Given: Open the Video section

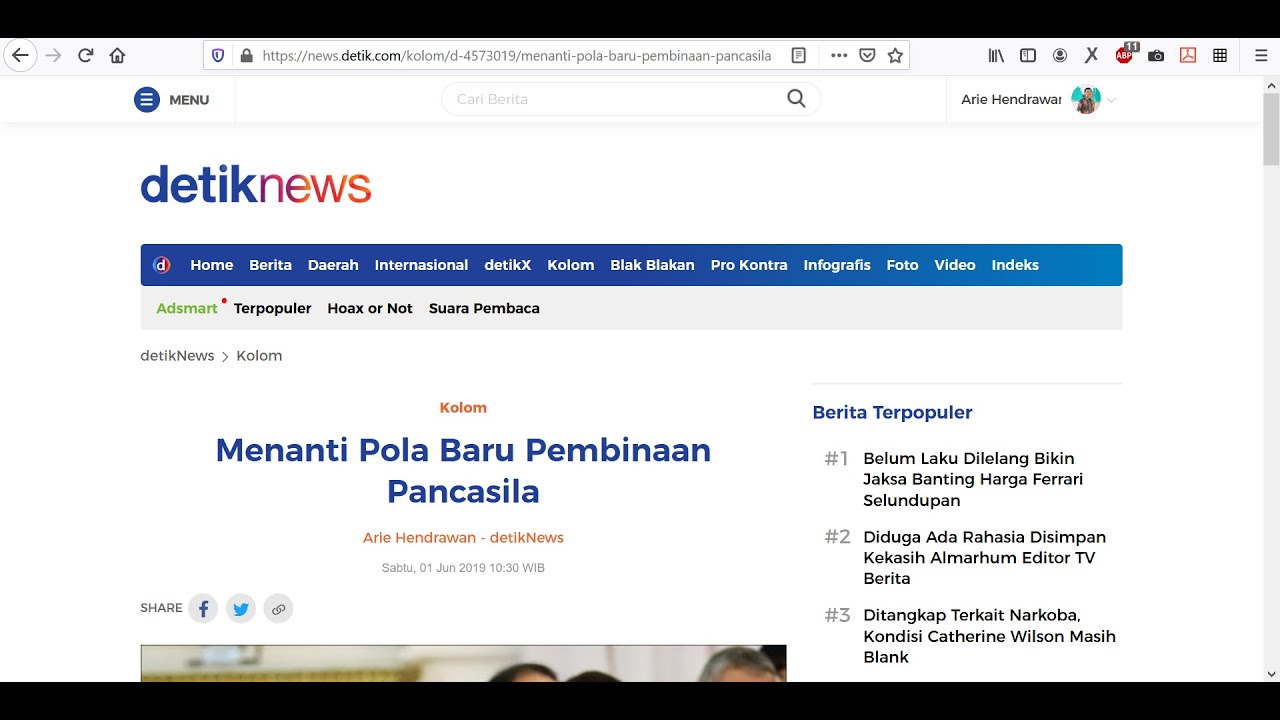Looking at the screenshot, I should coord(955,265).
